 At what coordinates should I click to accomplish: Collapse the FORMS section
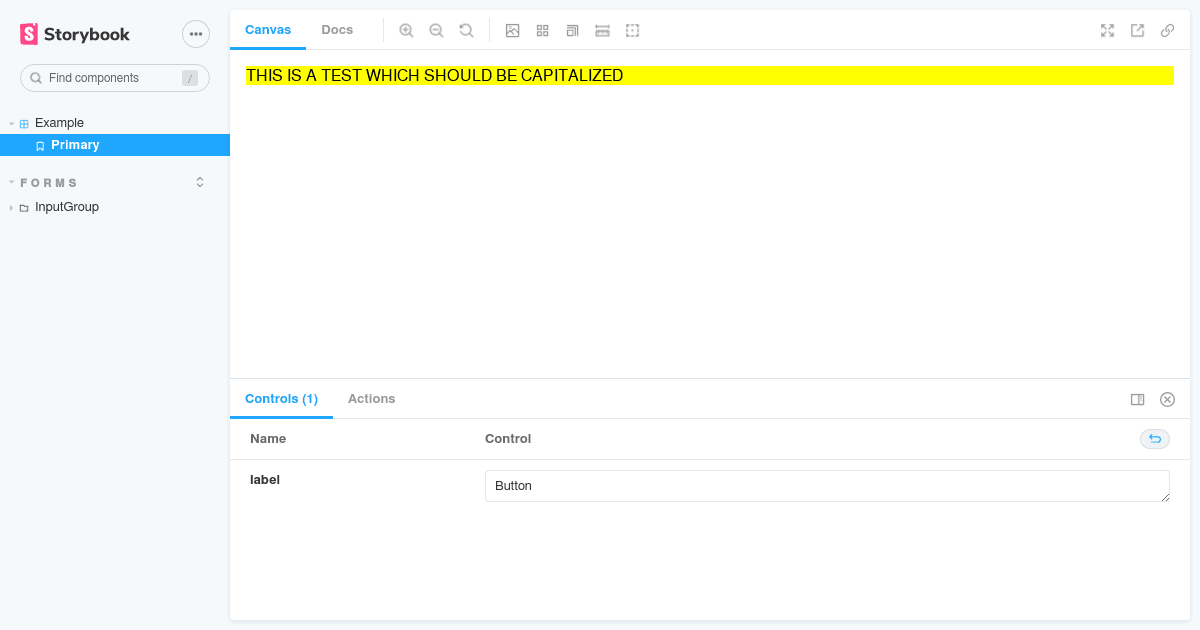pos(10,182)
